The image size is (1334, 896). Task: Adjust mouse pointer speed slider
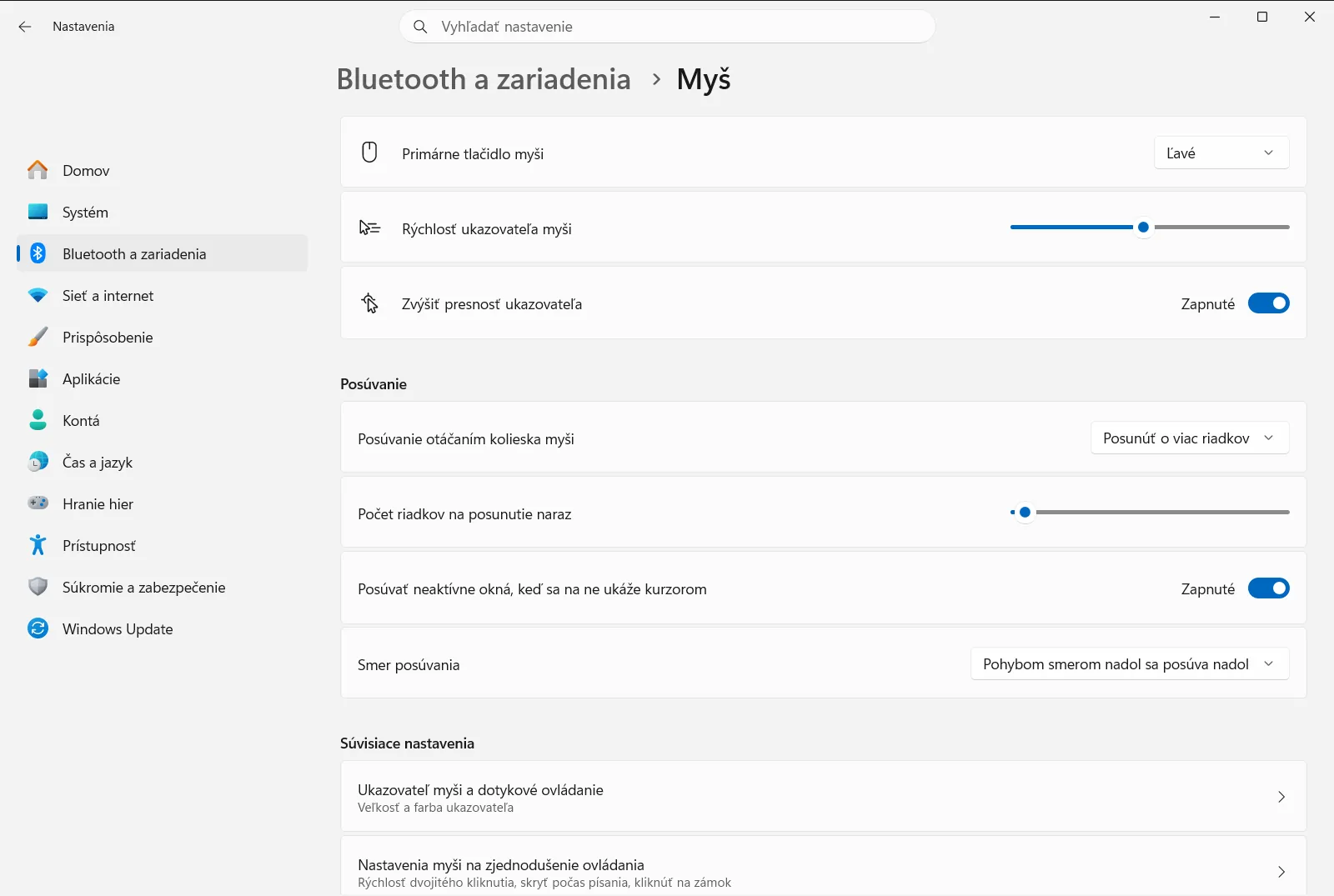click(1150, 227)
